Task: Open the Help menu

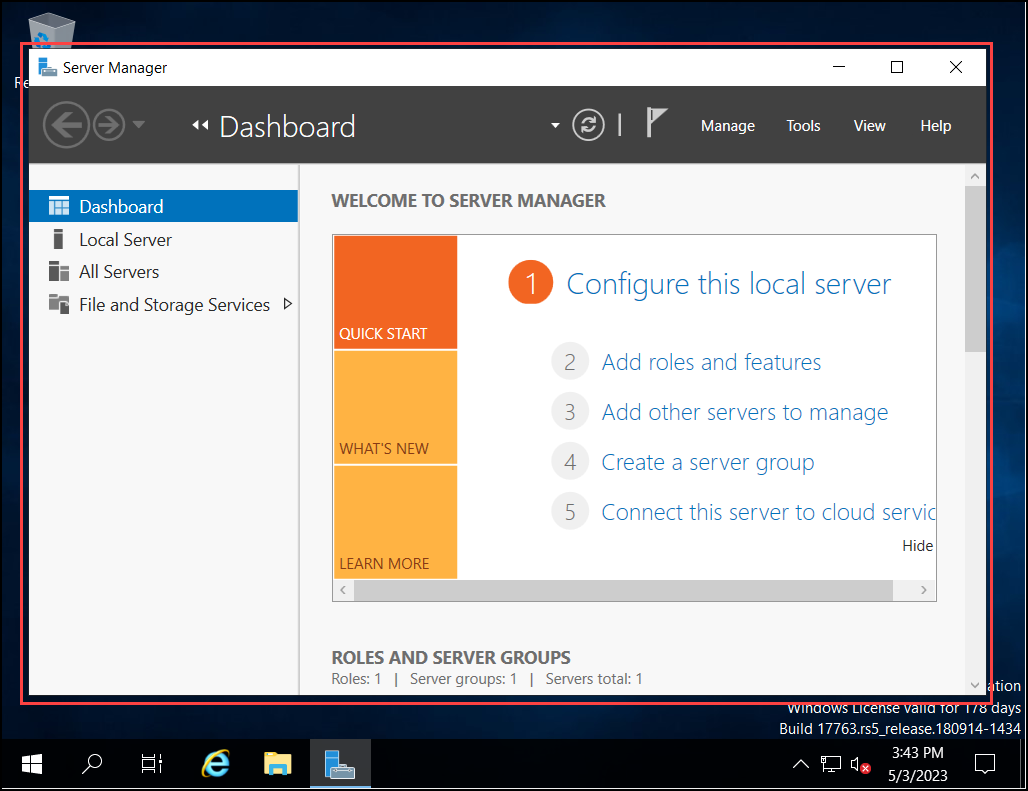Action: click(x=936, y=126)
